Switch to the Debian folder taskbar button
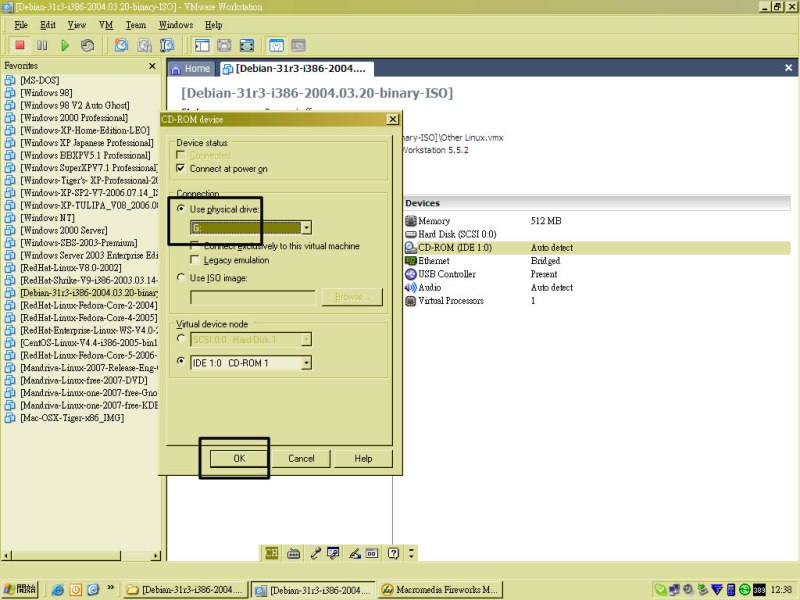This screenshot has width=800, height=600. pyautogui.click(x=186, y=590)
